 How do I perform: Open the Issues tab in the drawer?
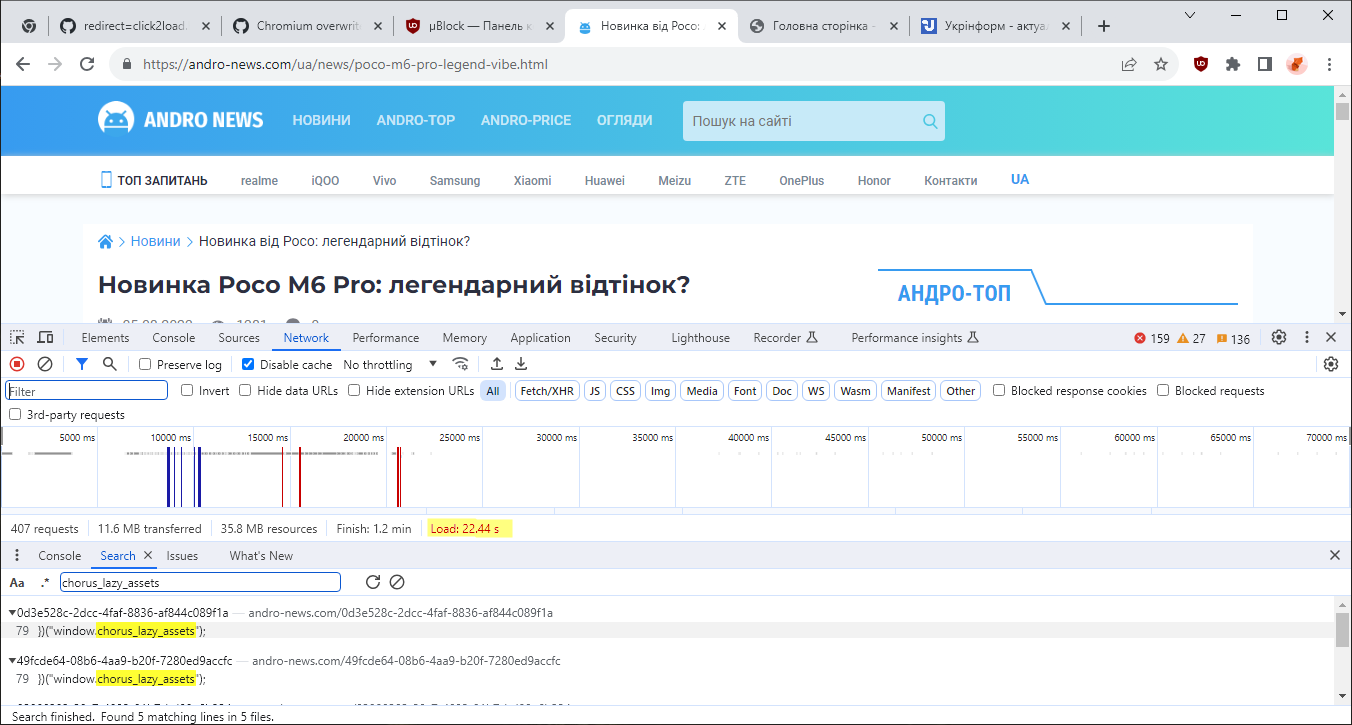click(x=182, y=555)
